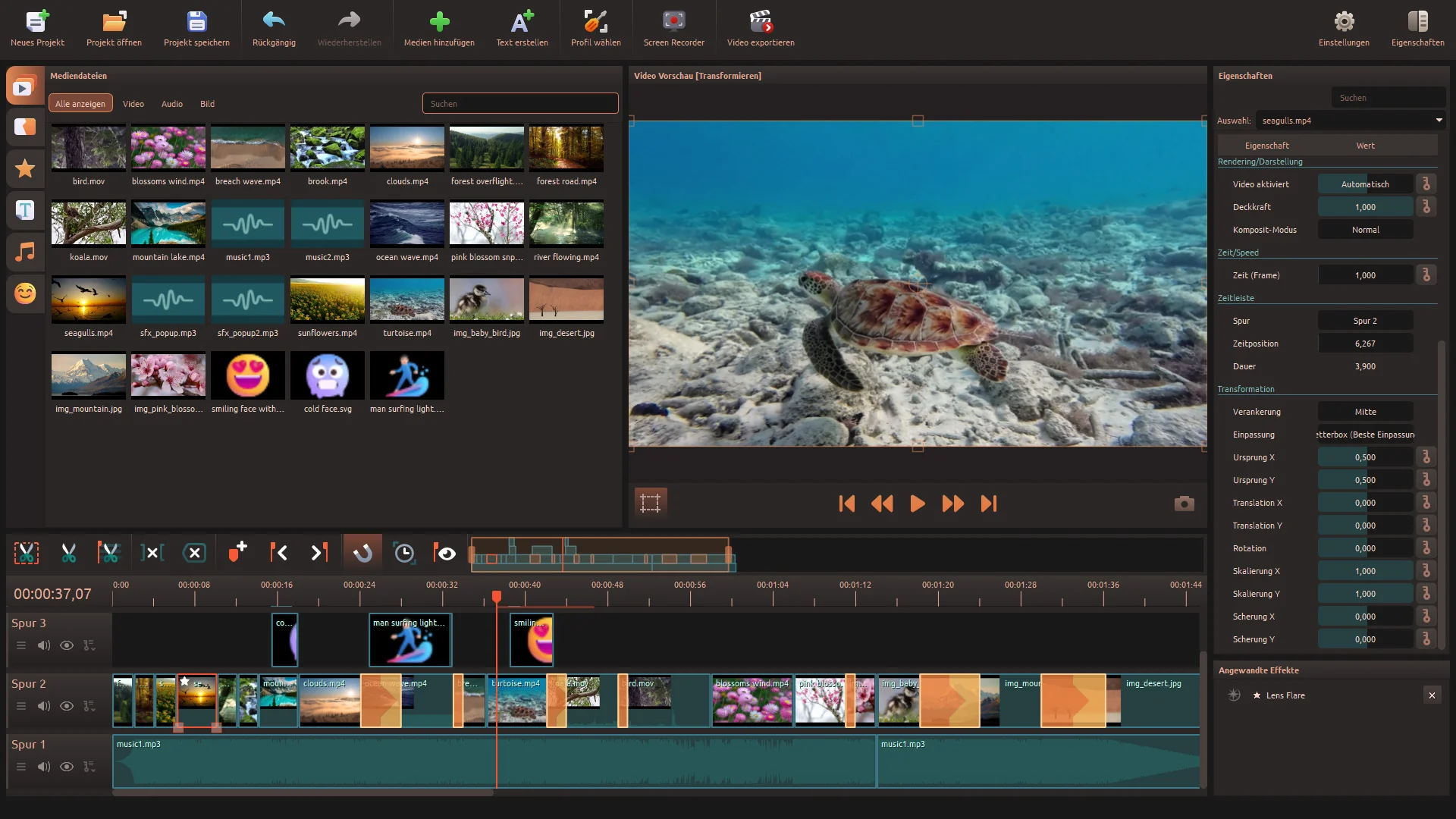The image size is (1456, 819).
Task: Open the Video aktiviert Automatisch dropdown
Action: coord(1365,184)
